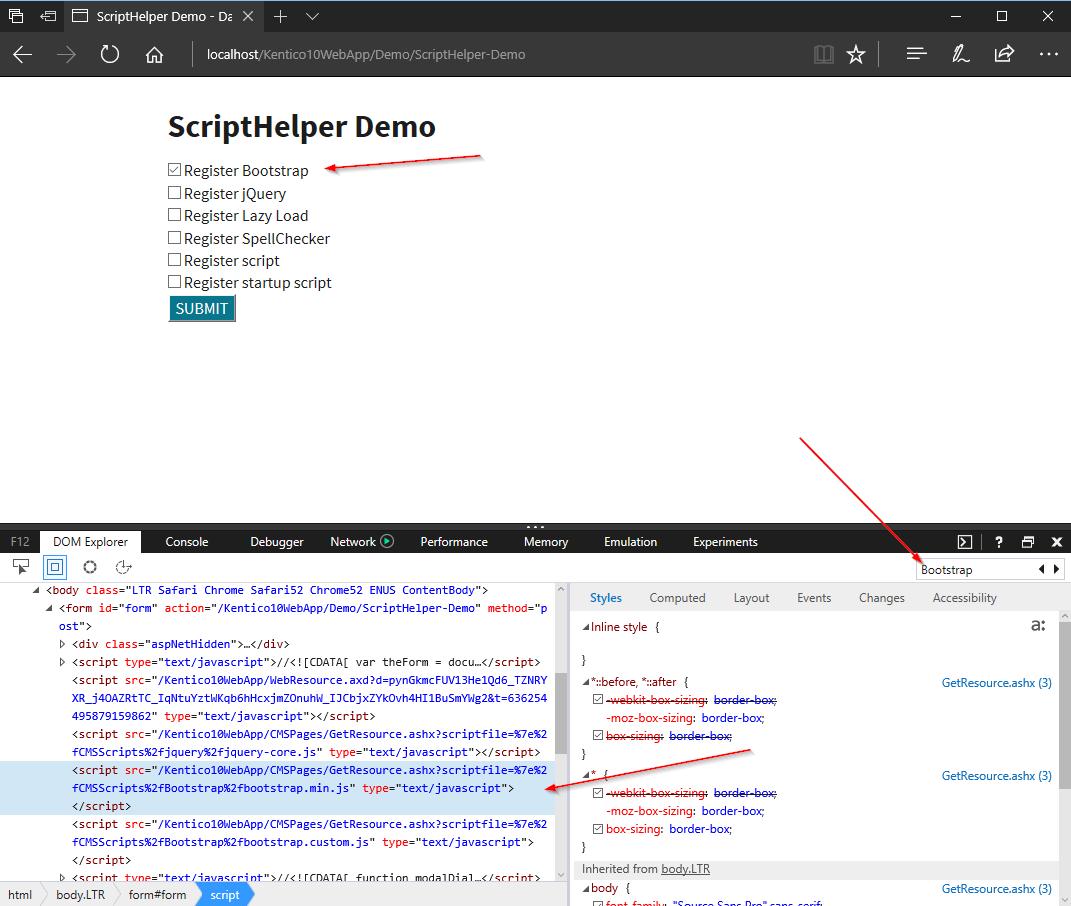Toggle element highlighting in DOM Explorer toolbar
Image resolution: width=1071 pixels, height=906 pixels.
click(x=55, y=565)
